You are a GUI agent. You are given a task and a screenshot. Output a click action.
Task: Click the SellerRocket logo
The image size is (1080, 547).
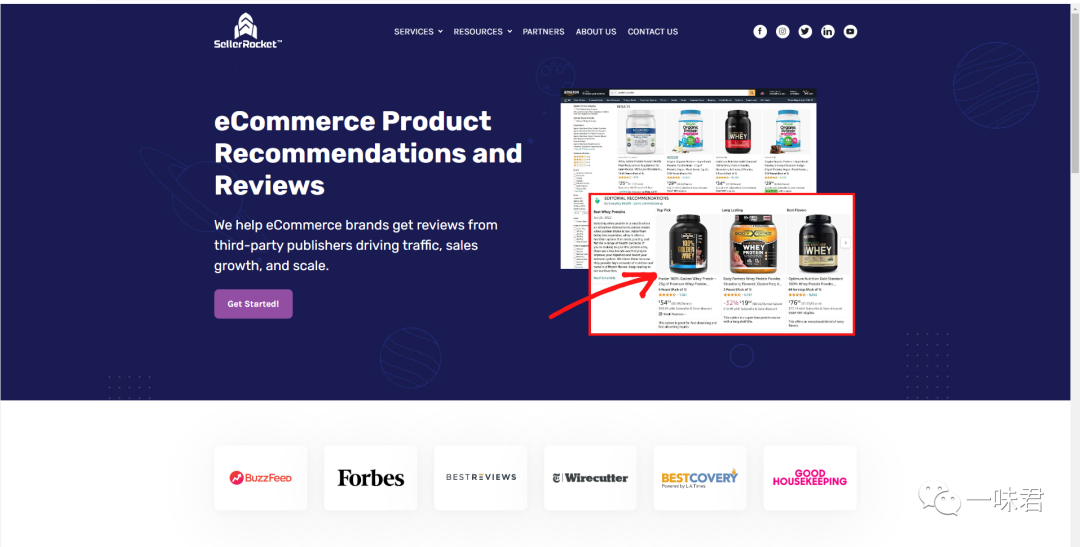248,31
